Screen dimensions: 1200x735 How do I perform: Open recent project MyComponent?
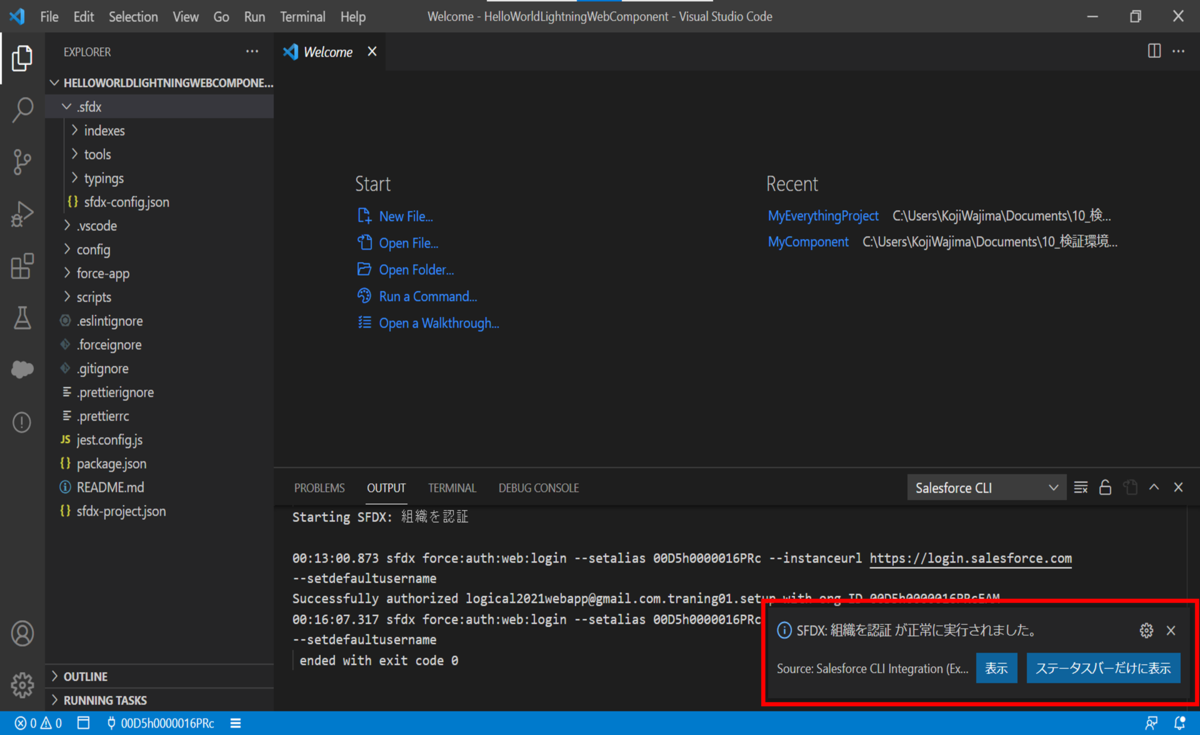[x=808, y=242]
